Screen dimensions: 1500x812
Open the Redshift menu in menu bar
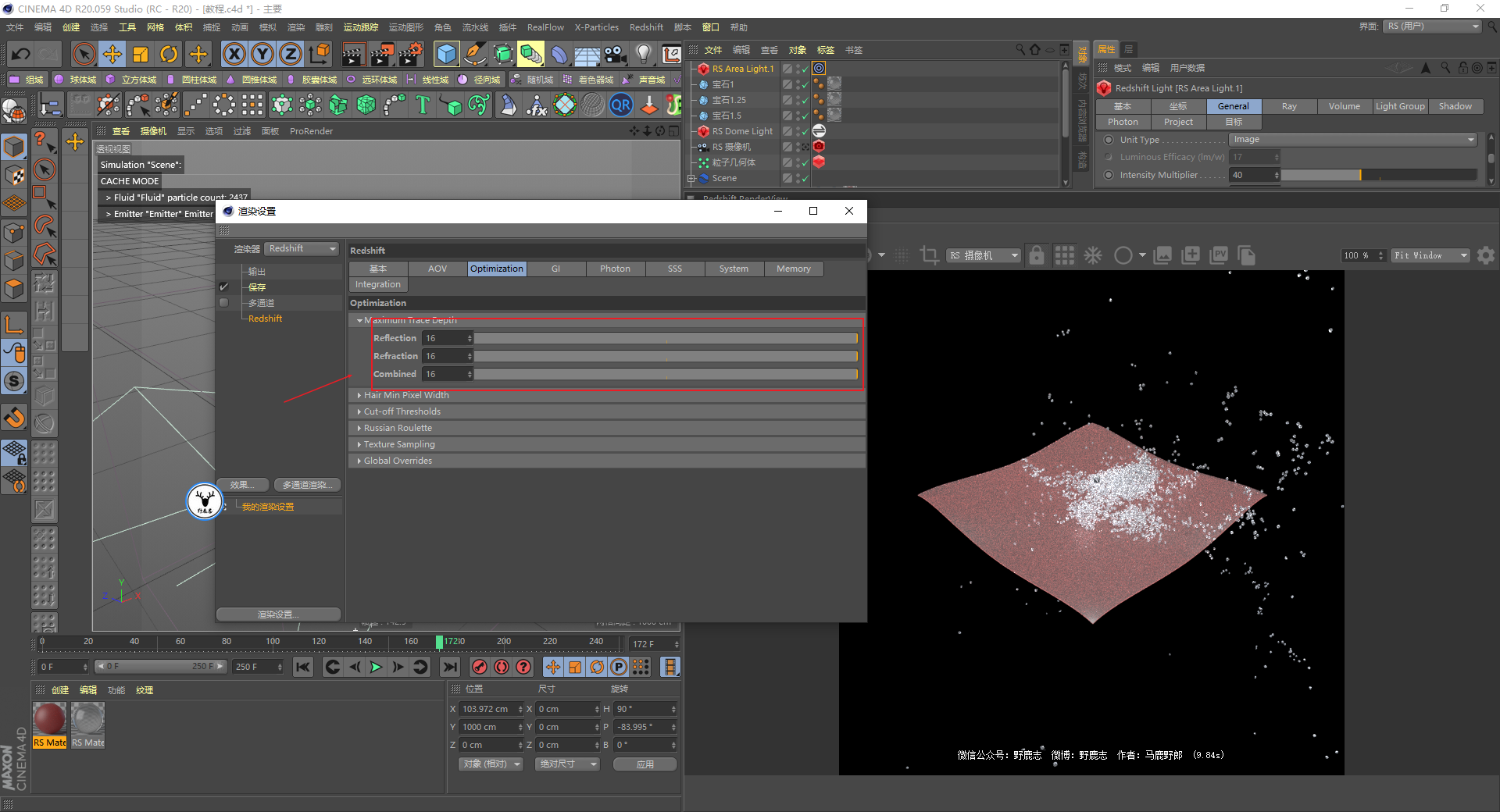click(x=646, y=27)
